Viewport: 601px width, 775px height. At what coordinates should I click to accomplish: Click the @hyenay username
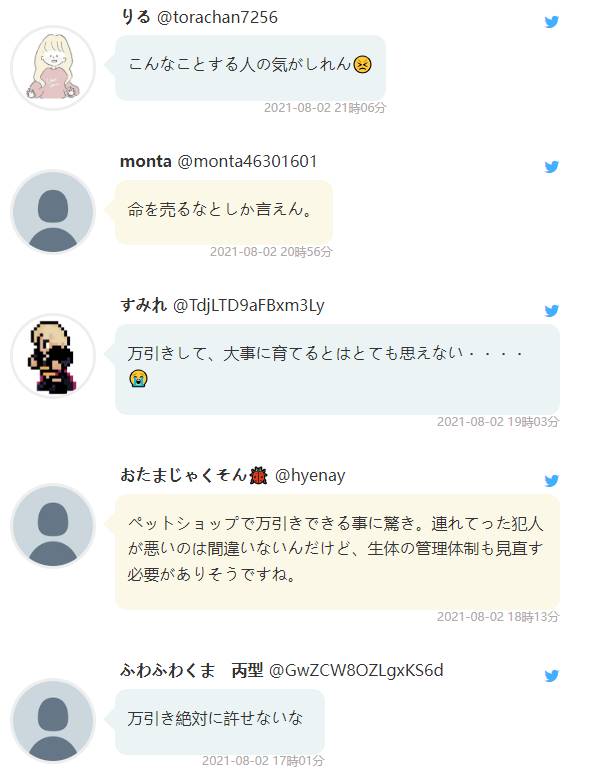[x=310, y=475]
